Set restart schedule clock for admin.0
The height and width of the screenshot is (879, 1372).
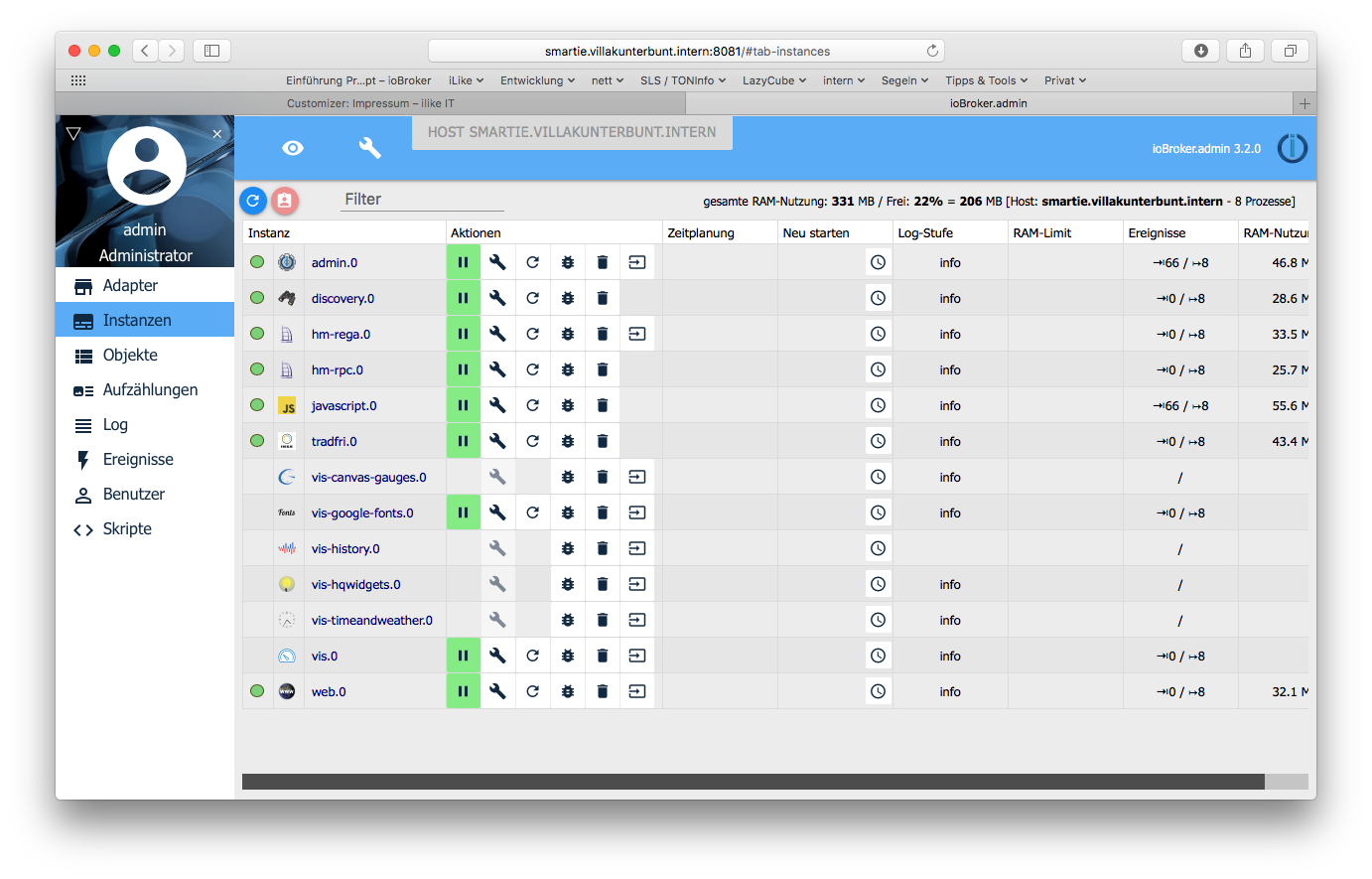(879, 262)
